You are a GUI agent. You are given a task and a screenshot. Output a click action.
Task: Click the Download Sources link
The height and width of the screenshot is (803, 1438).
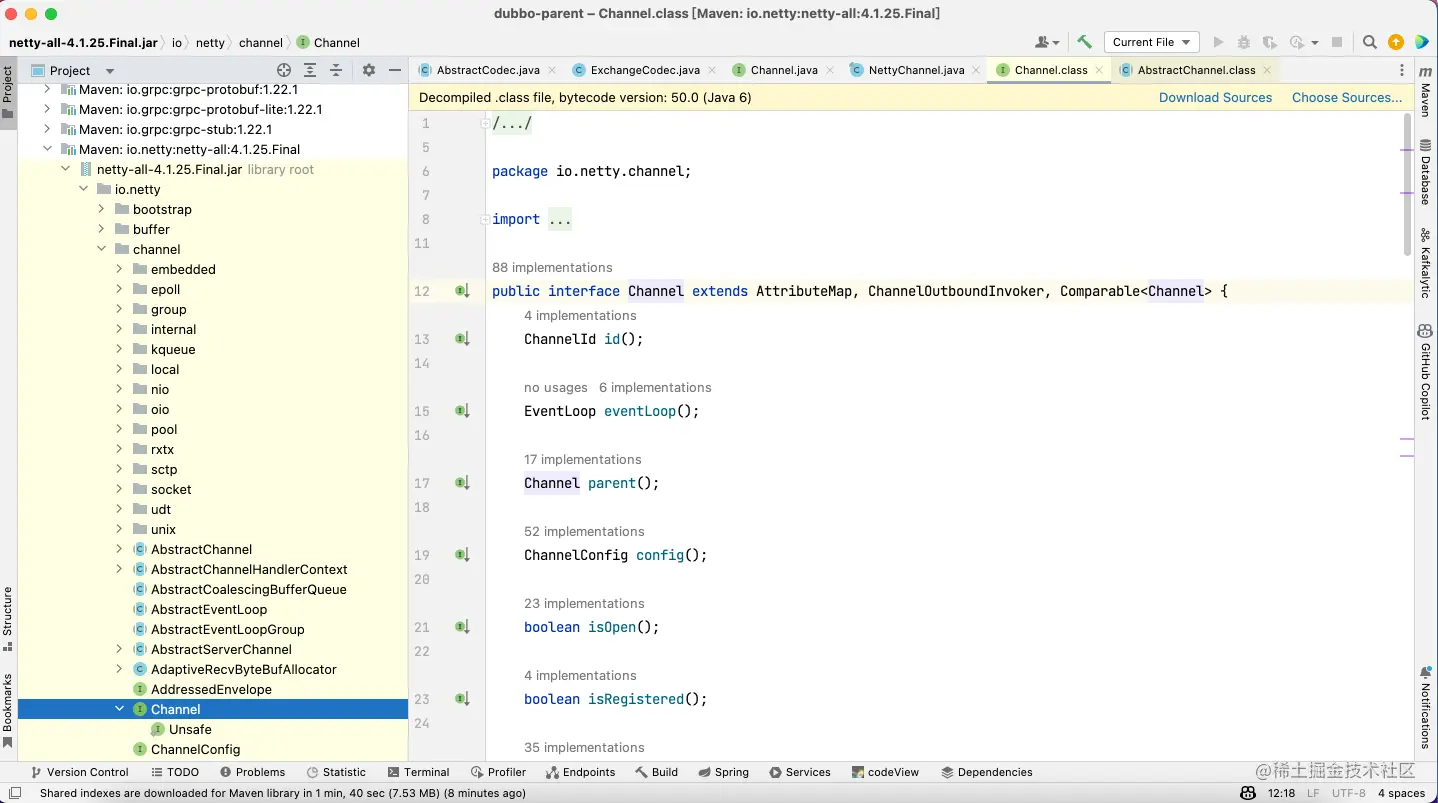tap(1215, 97)
